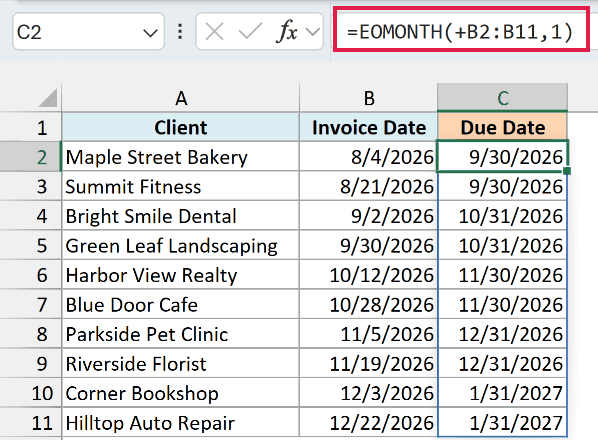Select the Riverside Florist cell
The image size is (598, 440).
(x=181, y=363)
